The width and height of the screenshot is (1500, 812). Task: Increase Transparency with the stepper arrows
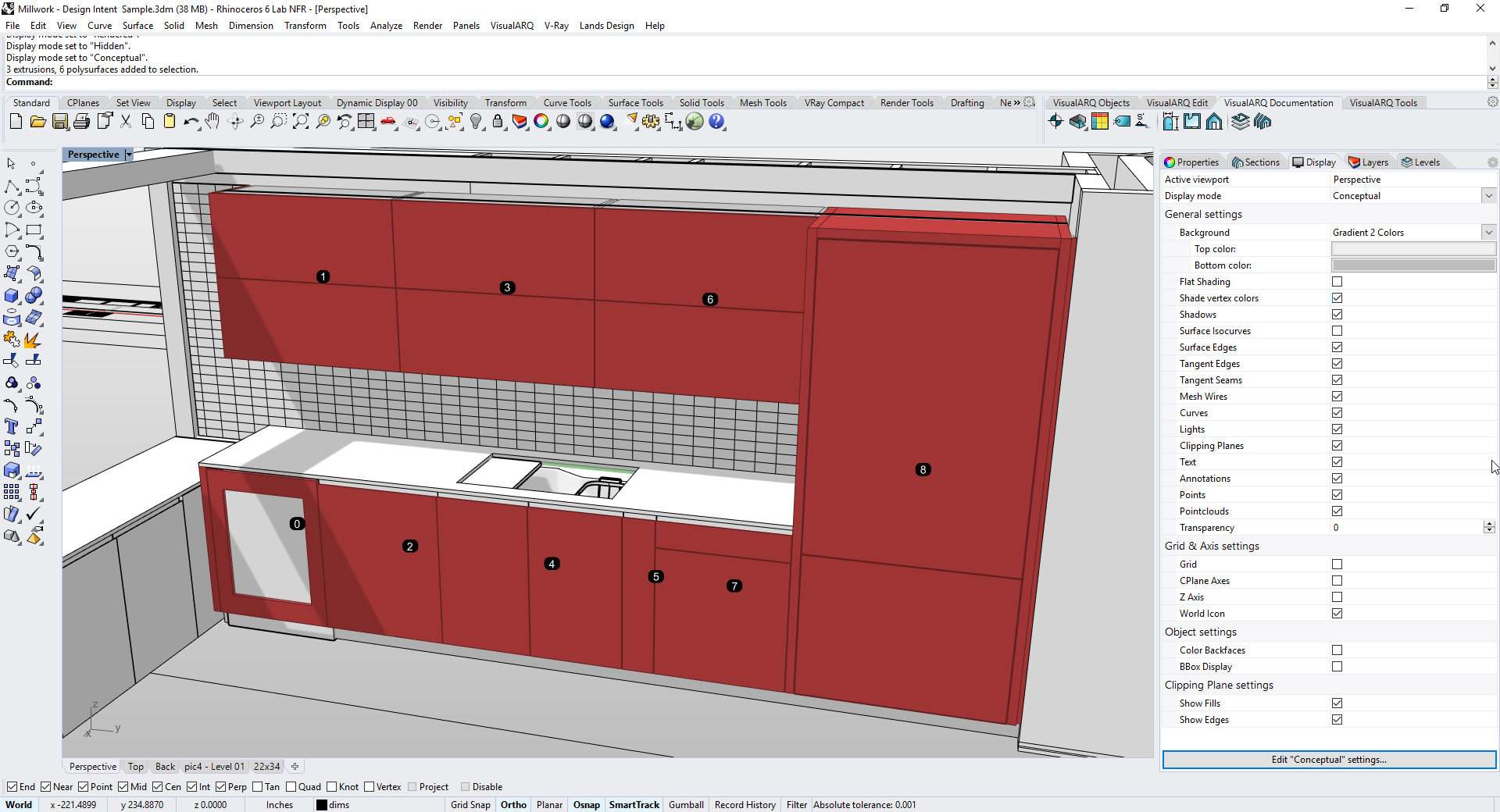point(1489,525)
